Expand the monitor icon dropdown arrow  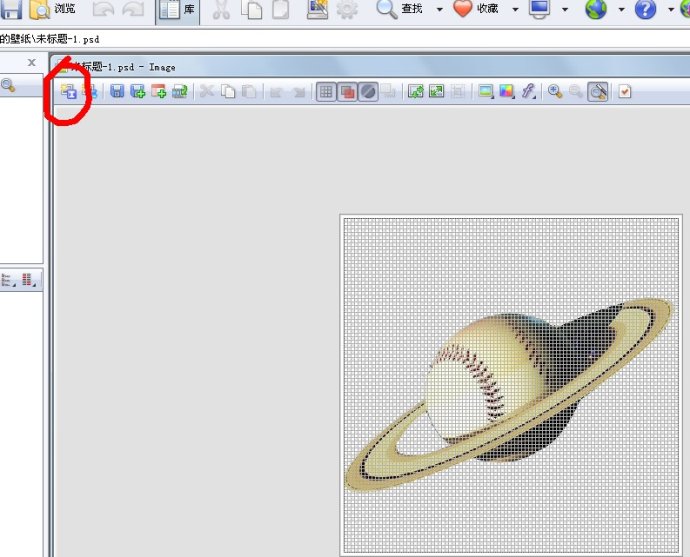[x=565, y=9]
